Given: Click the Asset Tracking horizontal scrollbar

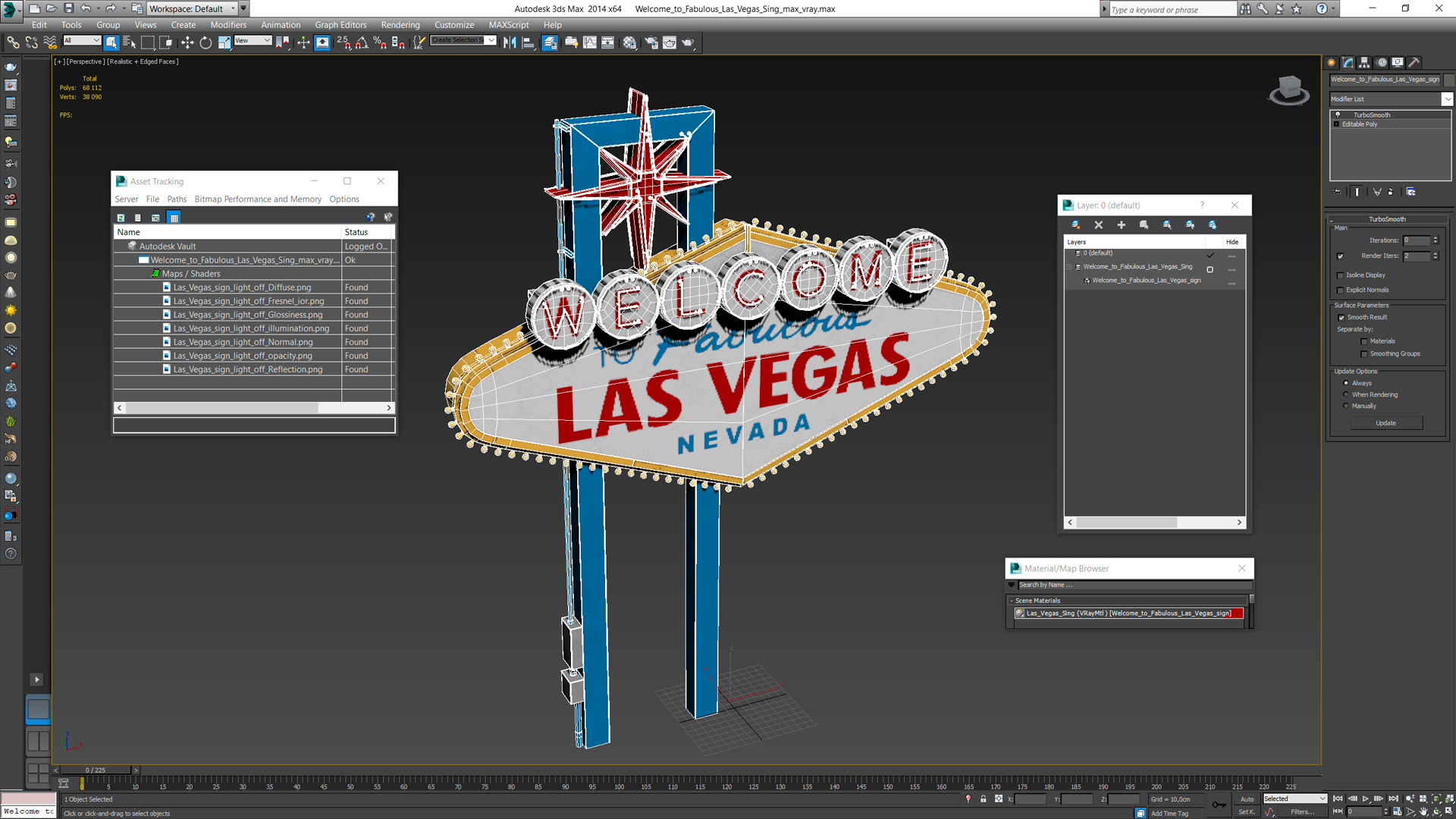Looking at the screenshot, I should click(x=254, y=408).
